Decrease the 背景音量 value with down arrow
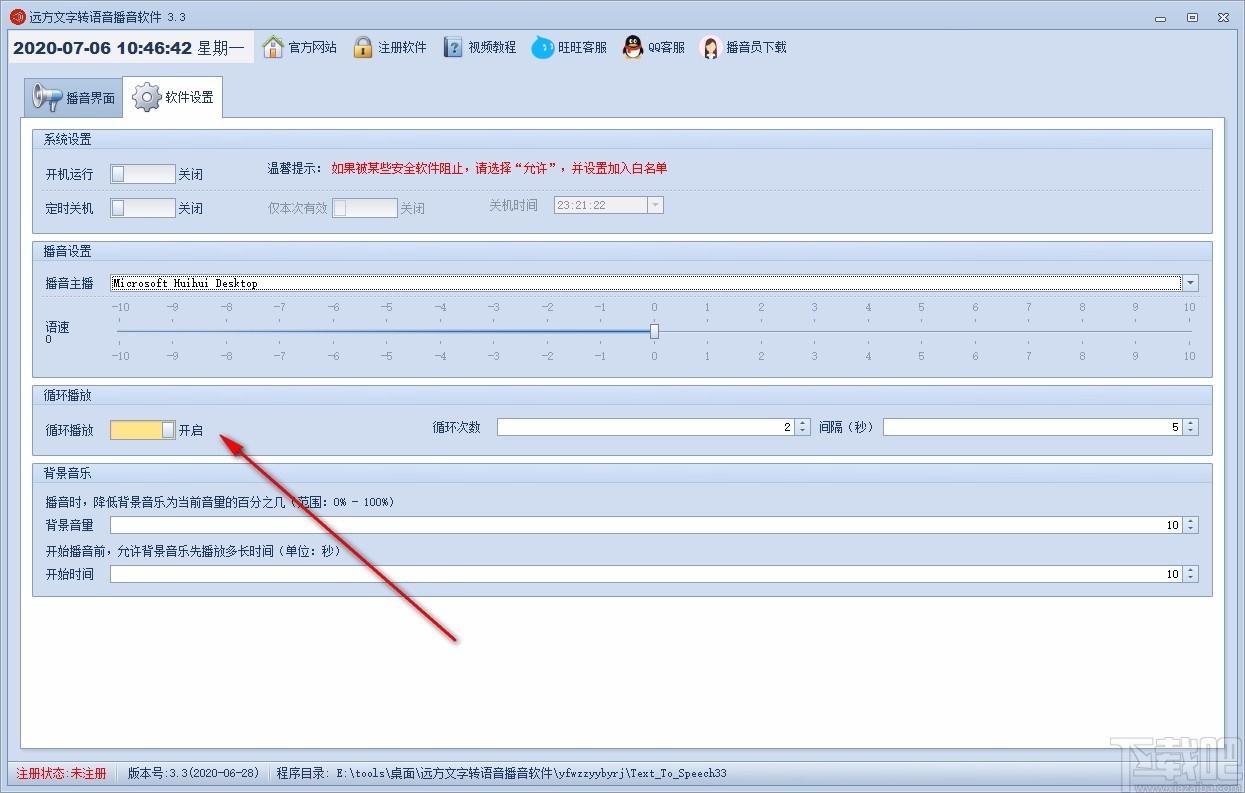 click(x=1190, y=529)
